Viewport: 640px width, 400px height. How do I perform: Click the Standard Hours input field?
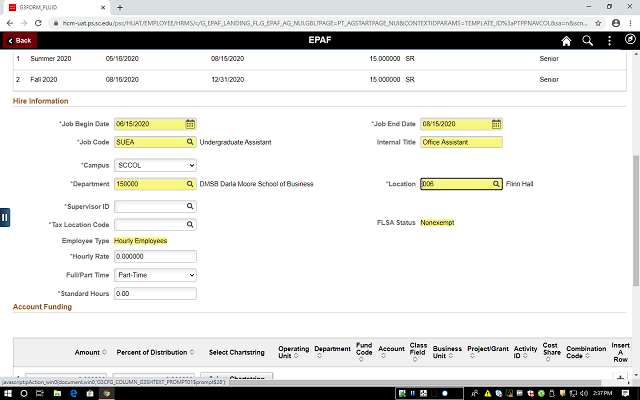[155, 294]
